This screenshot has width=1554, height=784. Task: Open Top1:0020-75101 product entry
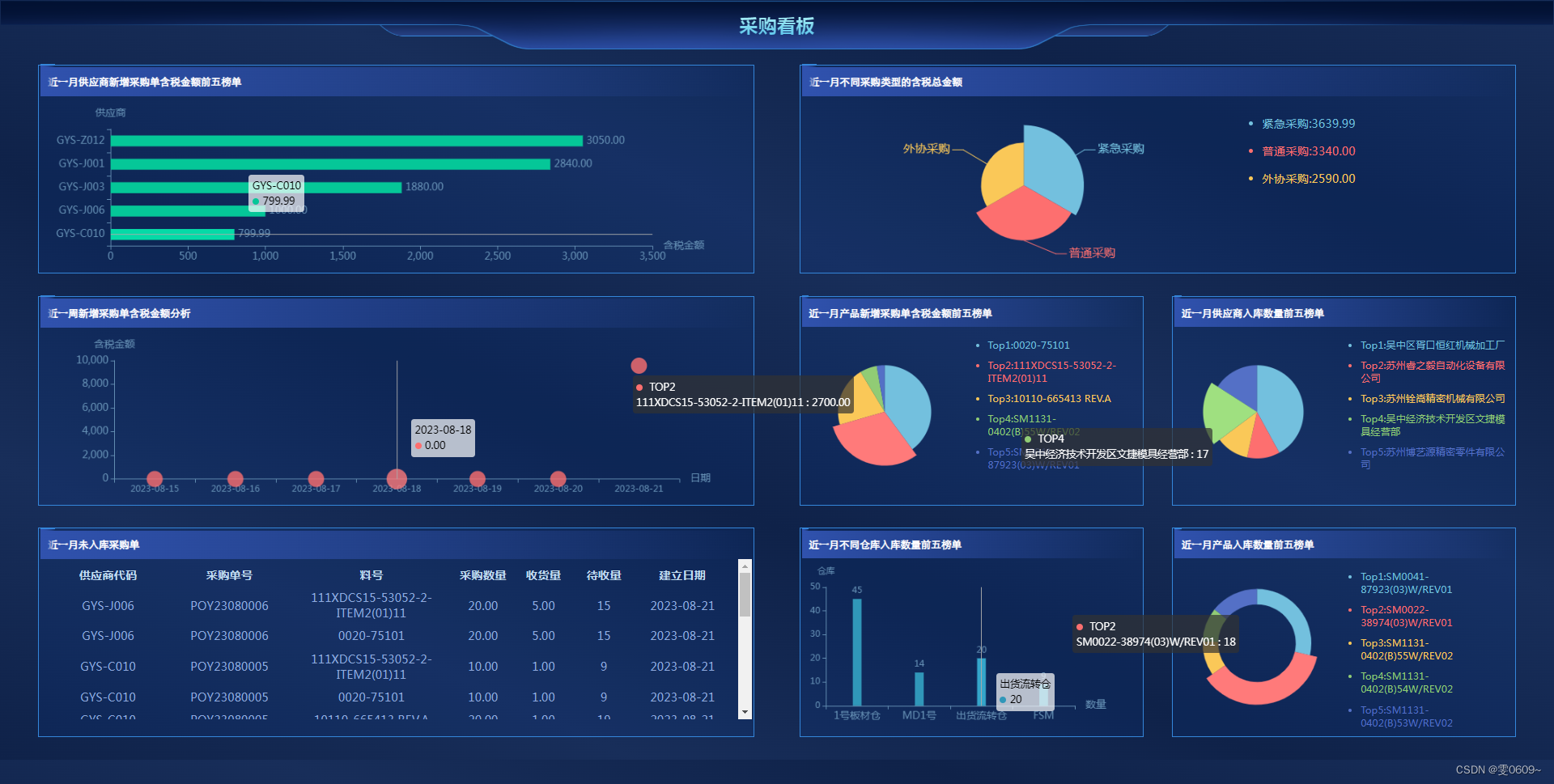click(1027, 345)
